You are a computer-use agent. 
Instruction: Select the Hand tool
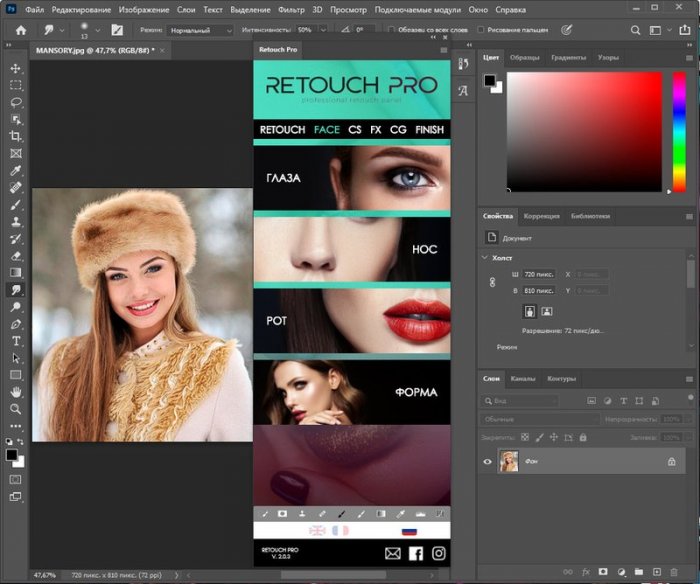tap(16, 392)
